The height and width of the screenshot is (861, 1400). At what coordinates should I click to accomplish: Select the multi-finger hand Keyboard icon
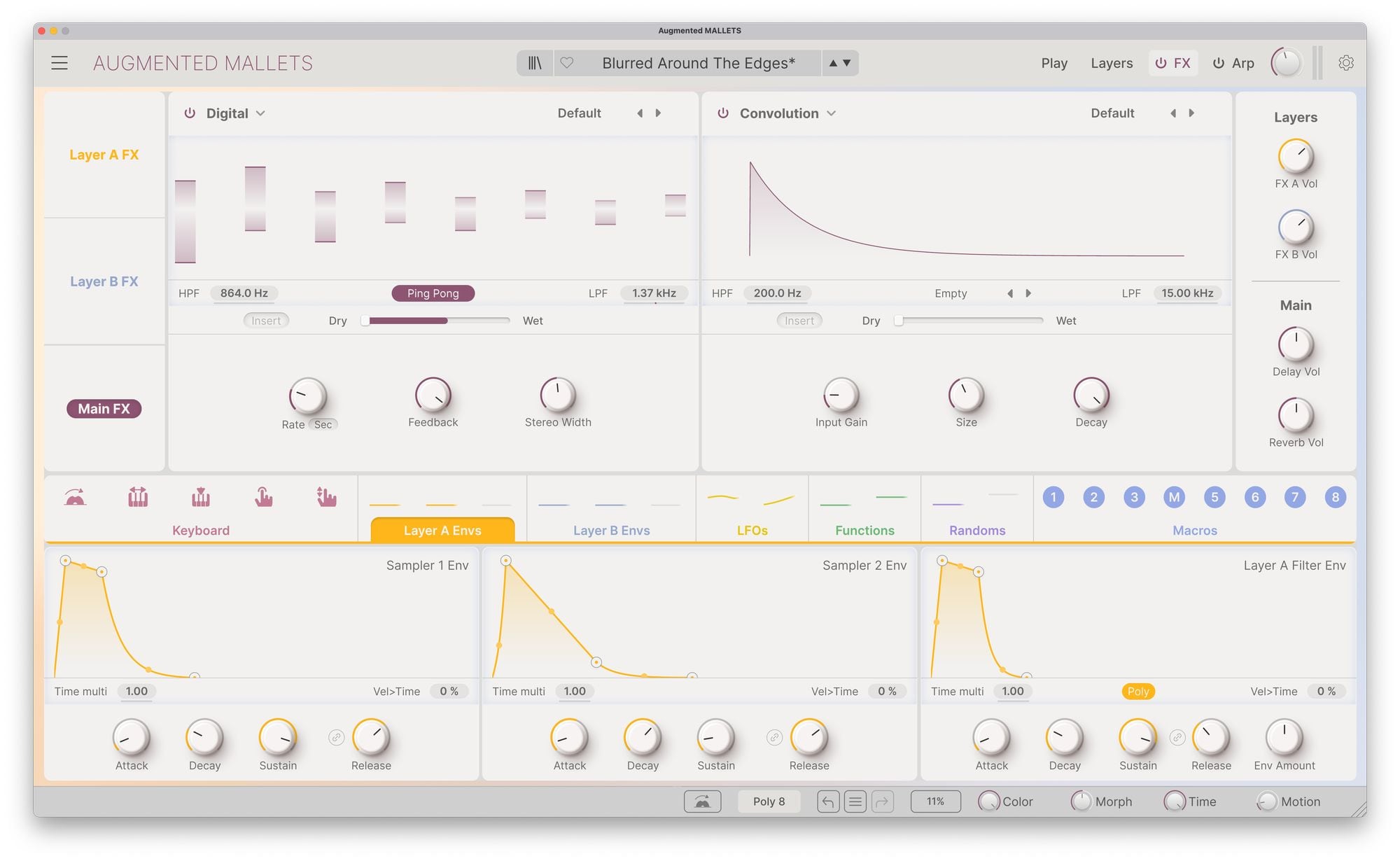326,497
